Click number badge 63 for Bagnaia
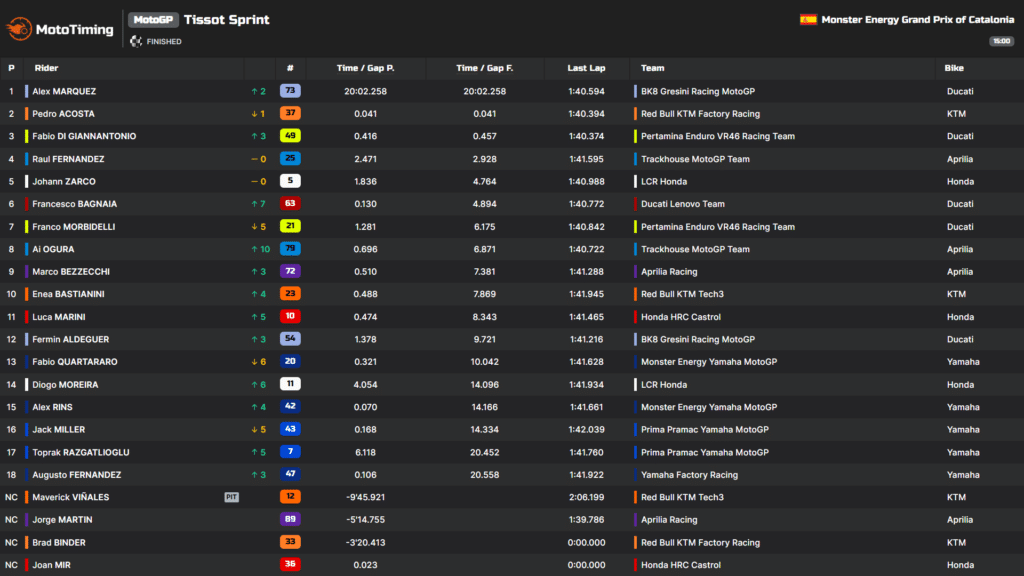The width and height of the screenshot is (1024, 576). click(x=290, y=203)
